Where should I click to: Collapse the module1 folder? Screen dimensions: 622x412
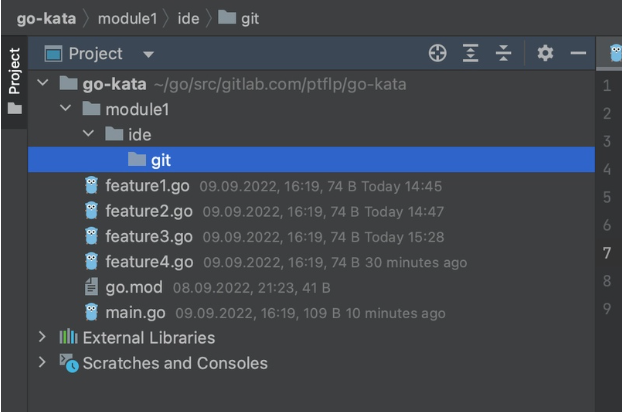[x=65, y=109]
